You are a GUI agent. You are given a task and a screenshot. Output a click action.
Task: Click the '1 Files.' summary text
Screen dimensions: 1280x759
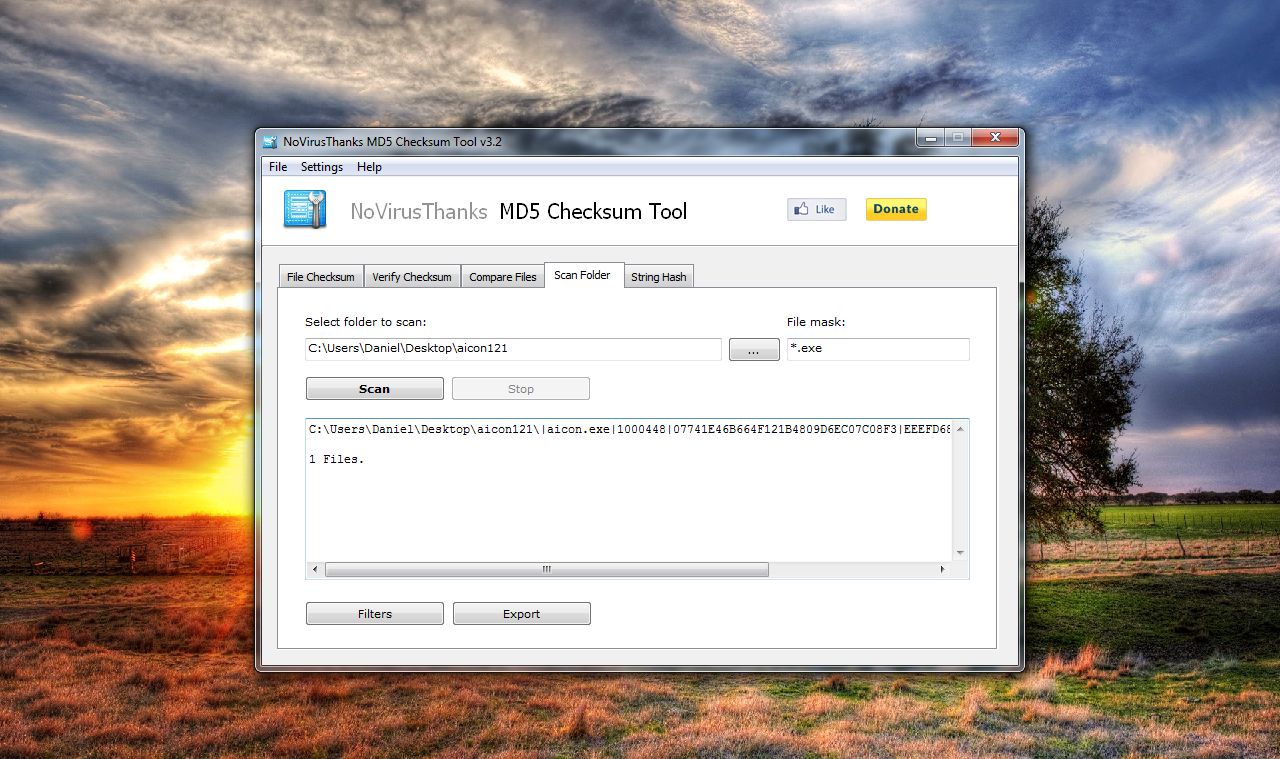point(337,460)
